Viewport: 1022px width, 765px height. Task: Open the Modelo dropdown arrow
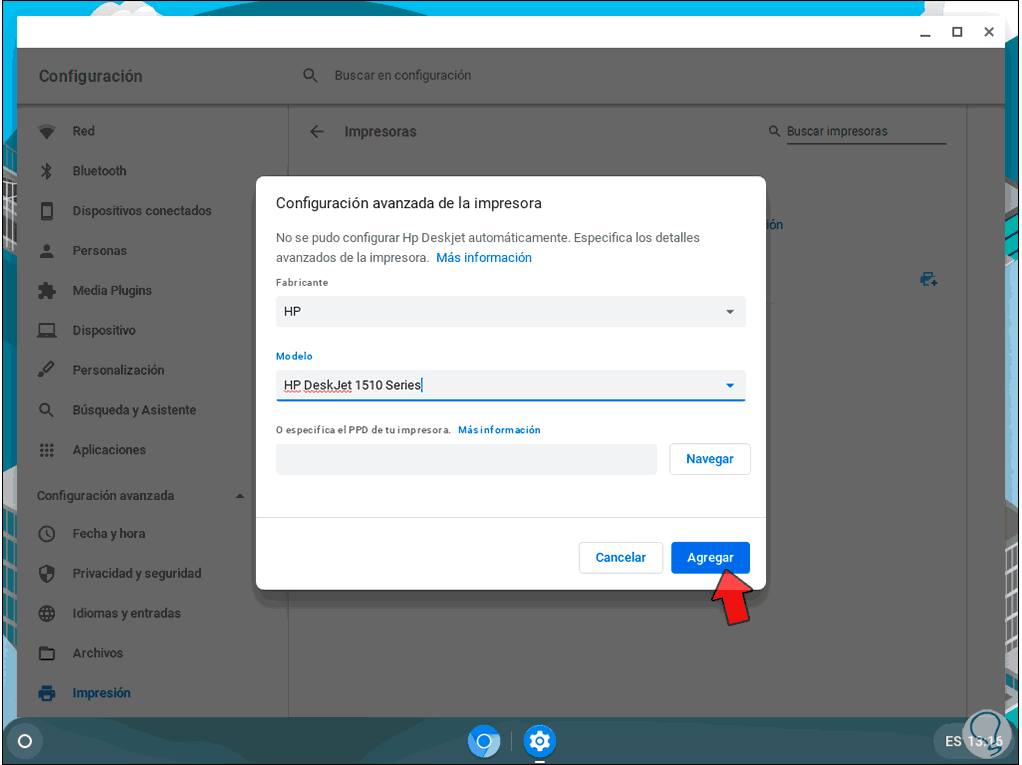730,386
